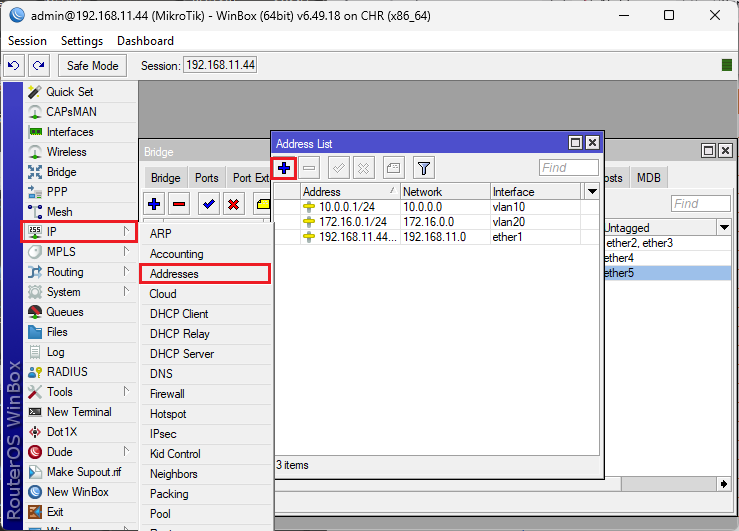739x531 pixels.
Task: Click the red minus in Bridge window
Action: pos(179,204)
